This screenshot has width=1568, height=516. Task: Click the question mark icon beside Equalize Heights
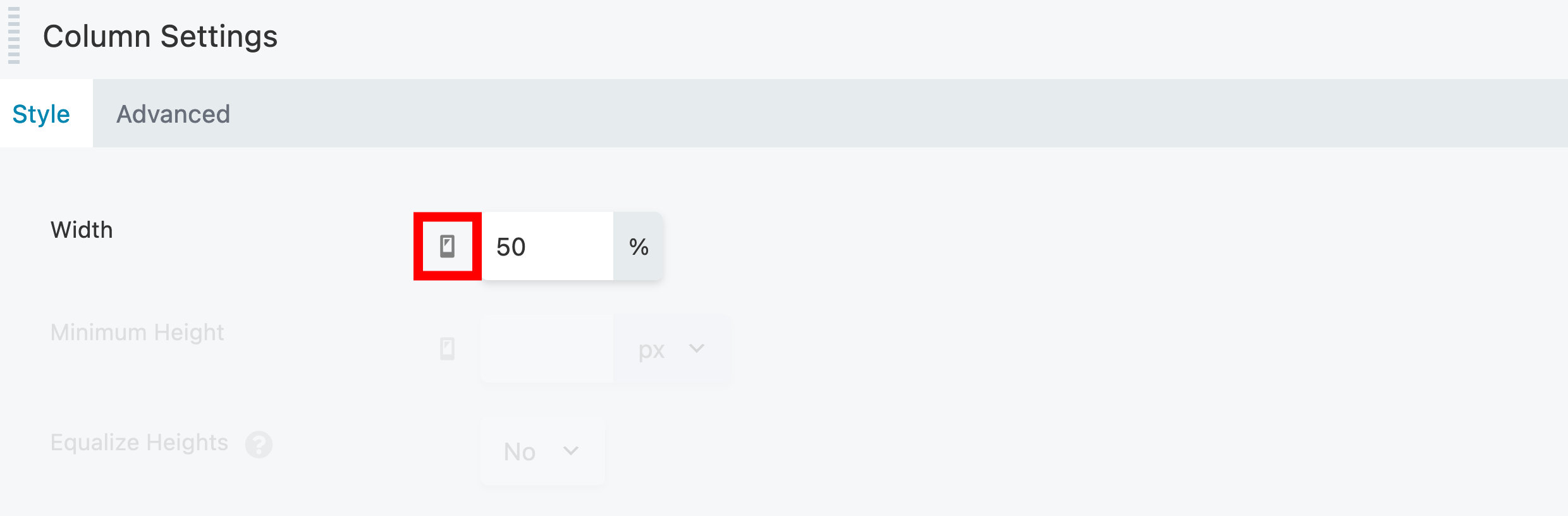point(259,445)
